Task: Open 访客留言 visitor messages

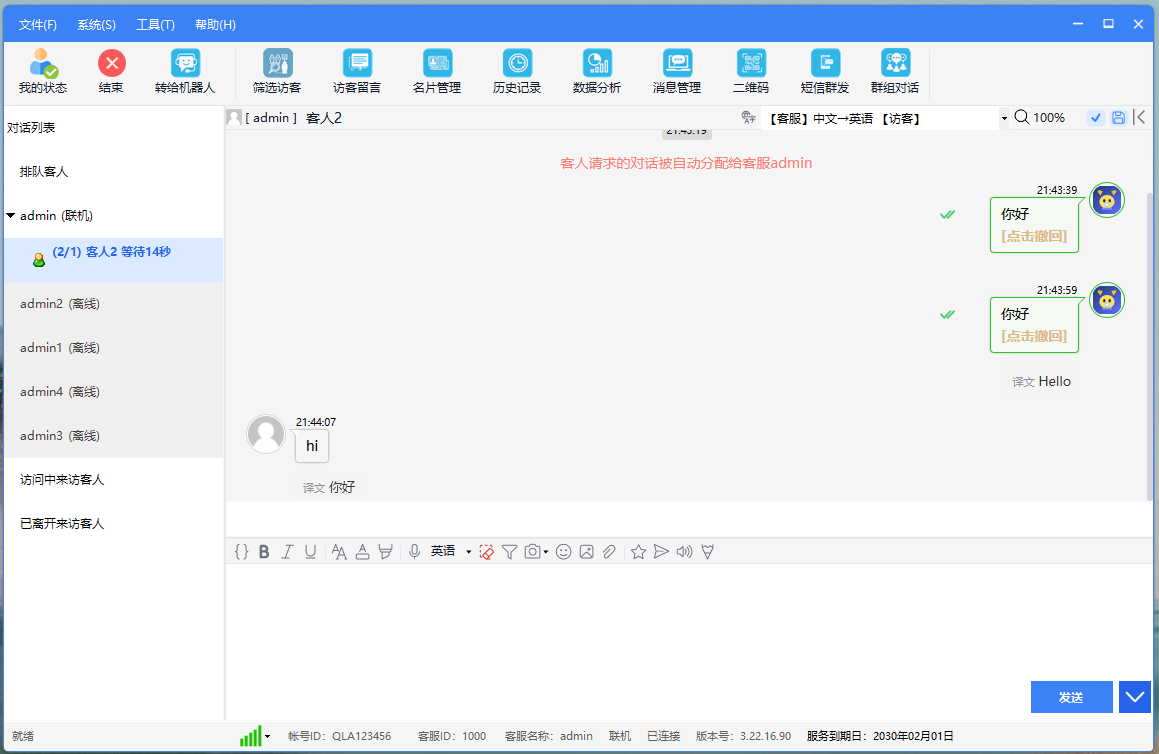Action: 357,72
